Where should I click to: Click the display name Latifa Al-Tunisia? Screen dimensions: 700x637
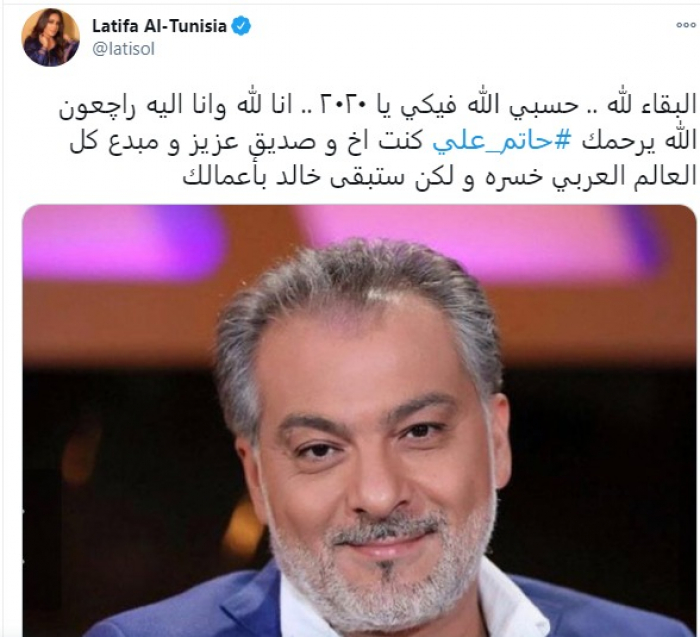159,26
